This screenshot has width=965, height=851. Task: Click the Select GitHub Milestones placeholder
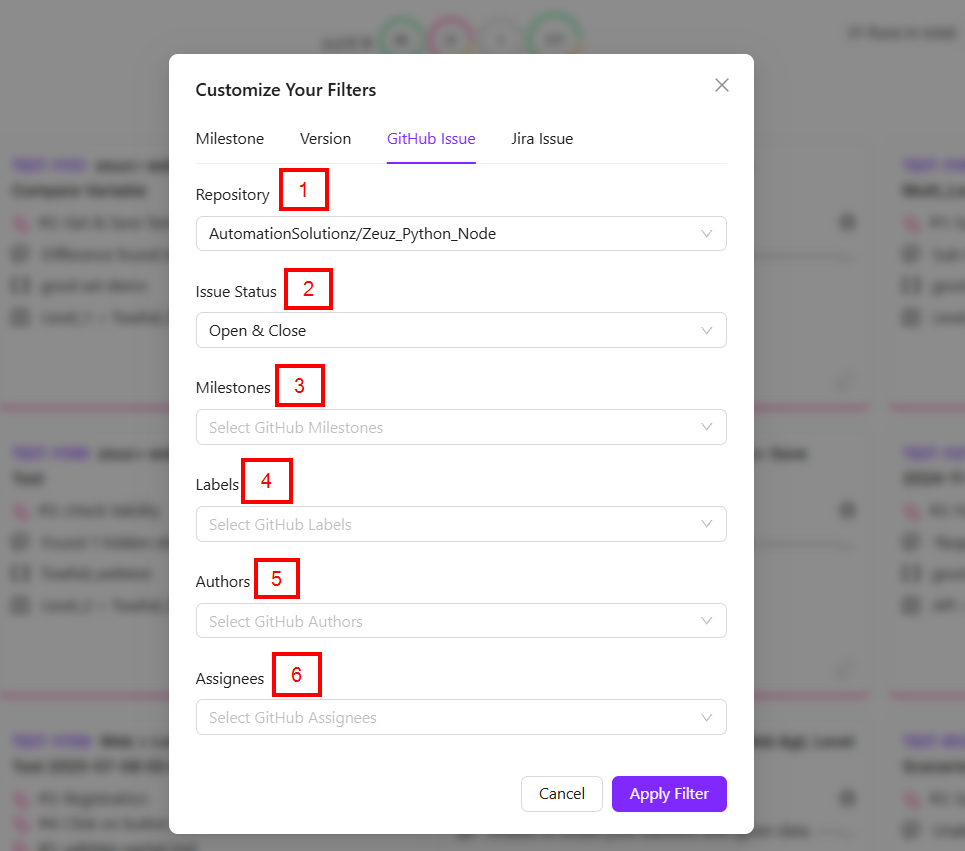pos(296,428)
